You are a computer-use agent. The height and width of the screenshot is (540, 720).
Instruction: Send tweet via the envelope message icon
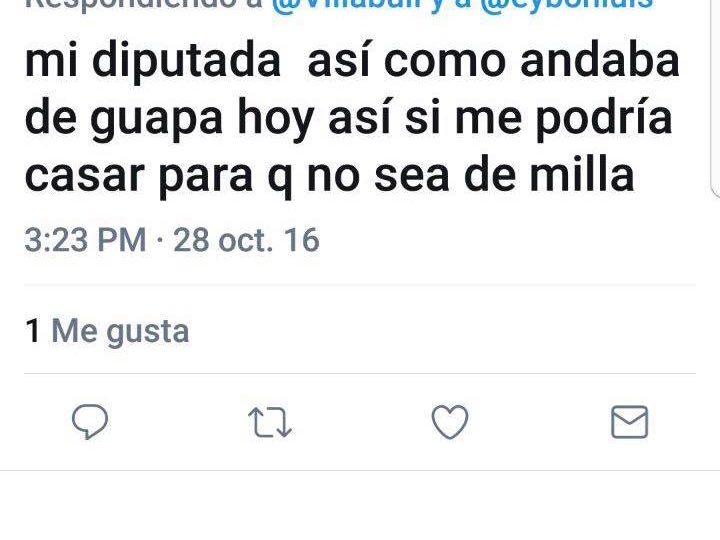(630, 422)
